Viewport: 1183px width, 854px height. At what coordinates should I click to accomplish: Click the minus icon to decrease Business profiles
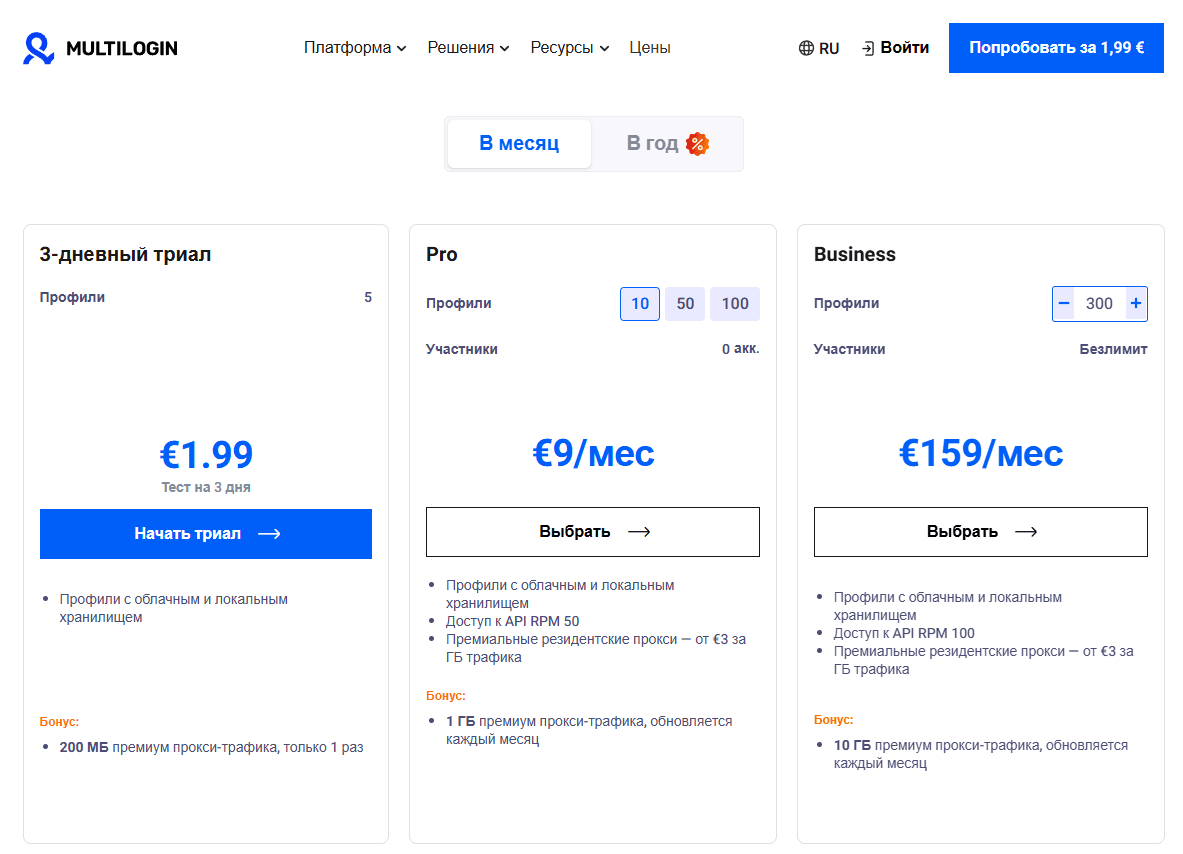[x=1064, y=303]
